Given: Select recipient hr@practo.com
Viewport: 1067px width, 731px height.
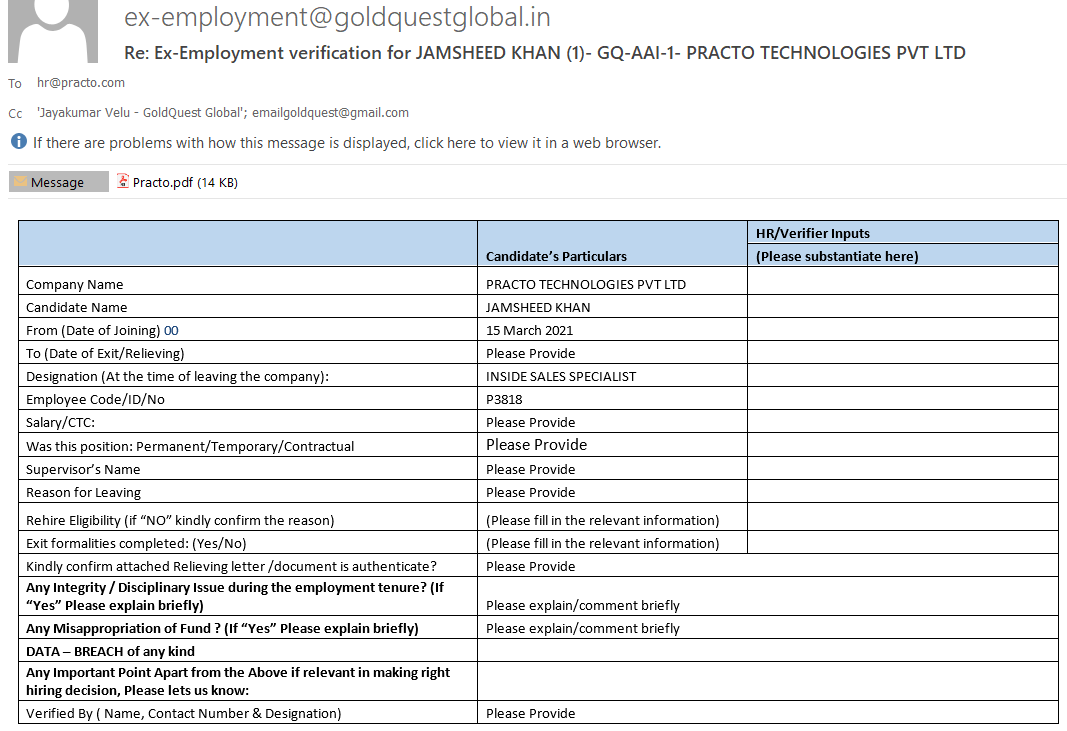Looking at the screenshot, I should pos(81,82).
